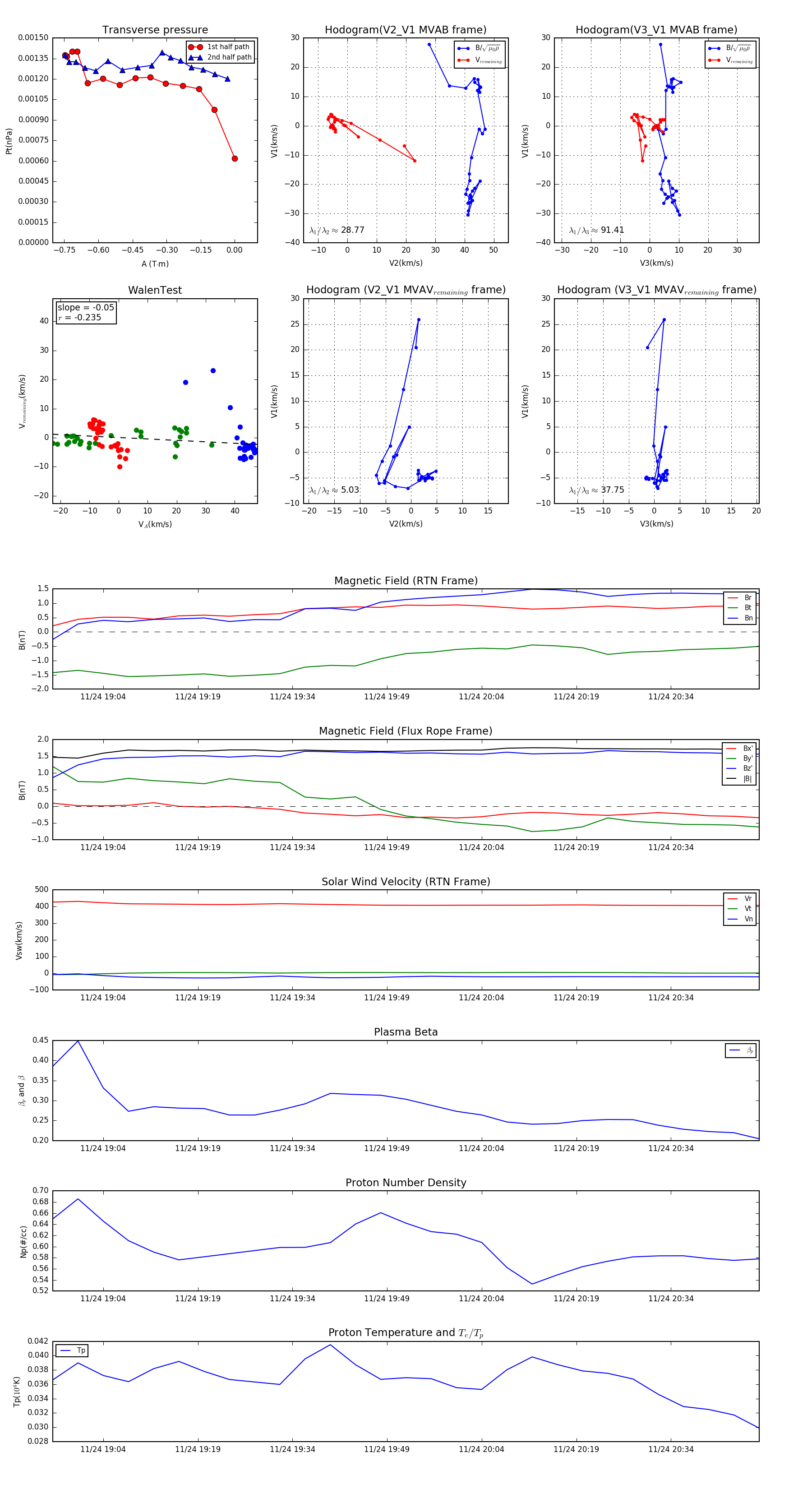Click the 0.70 tick label in Proton Number Density

coord(41,1191)
